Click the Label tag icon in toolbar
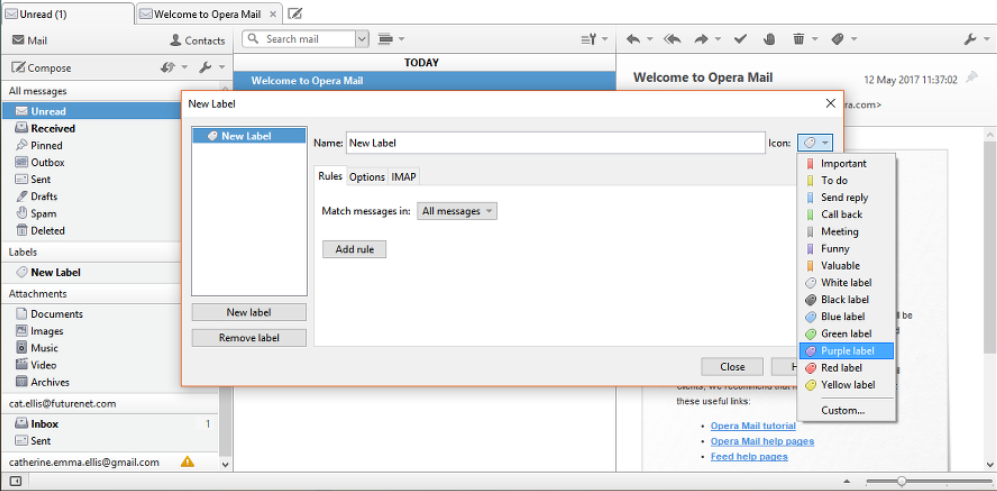Image resolution: width=997 pixels, height=491 pixels. click(x=837, y=39)
